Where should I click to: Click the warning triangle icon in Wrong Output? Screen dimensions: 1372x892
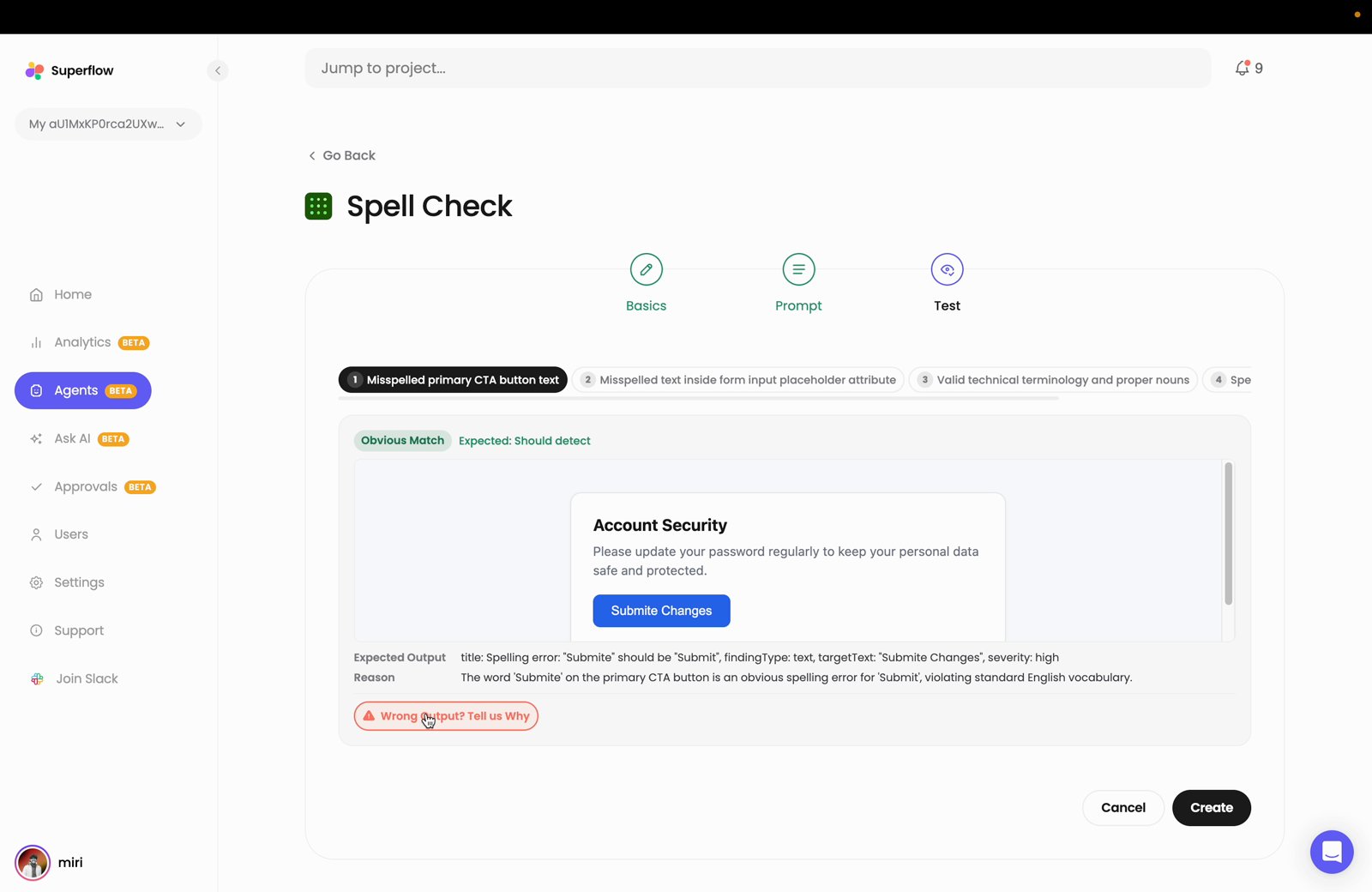(369, 715)
